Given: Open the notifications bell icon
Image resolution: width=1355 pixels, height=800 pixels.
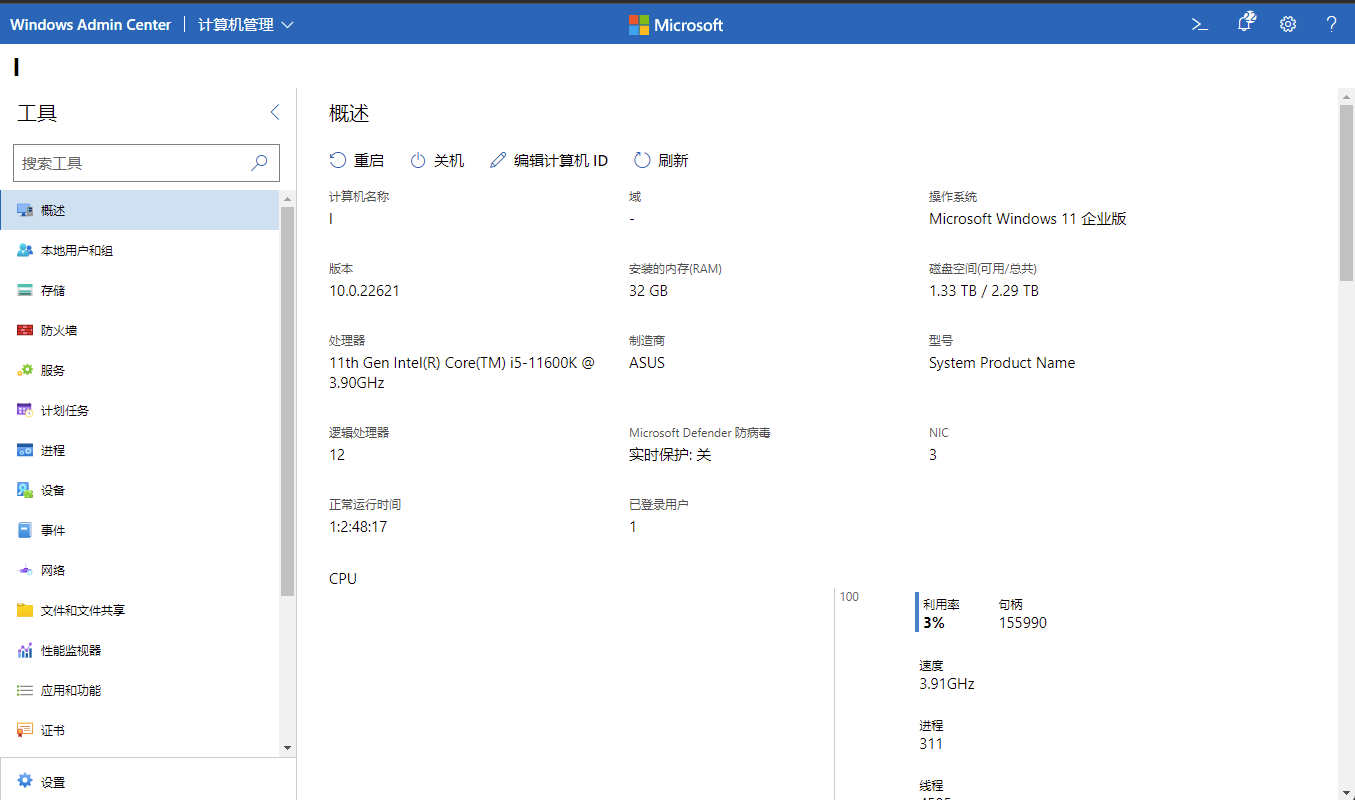Looking at the screenshot, I should (1245, 23).
